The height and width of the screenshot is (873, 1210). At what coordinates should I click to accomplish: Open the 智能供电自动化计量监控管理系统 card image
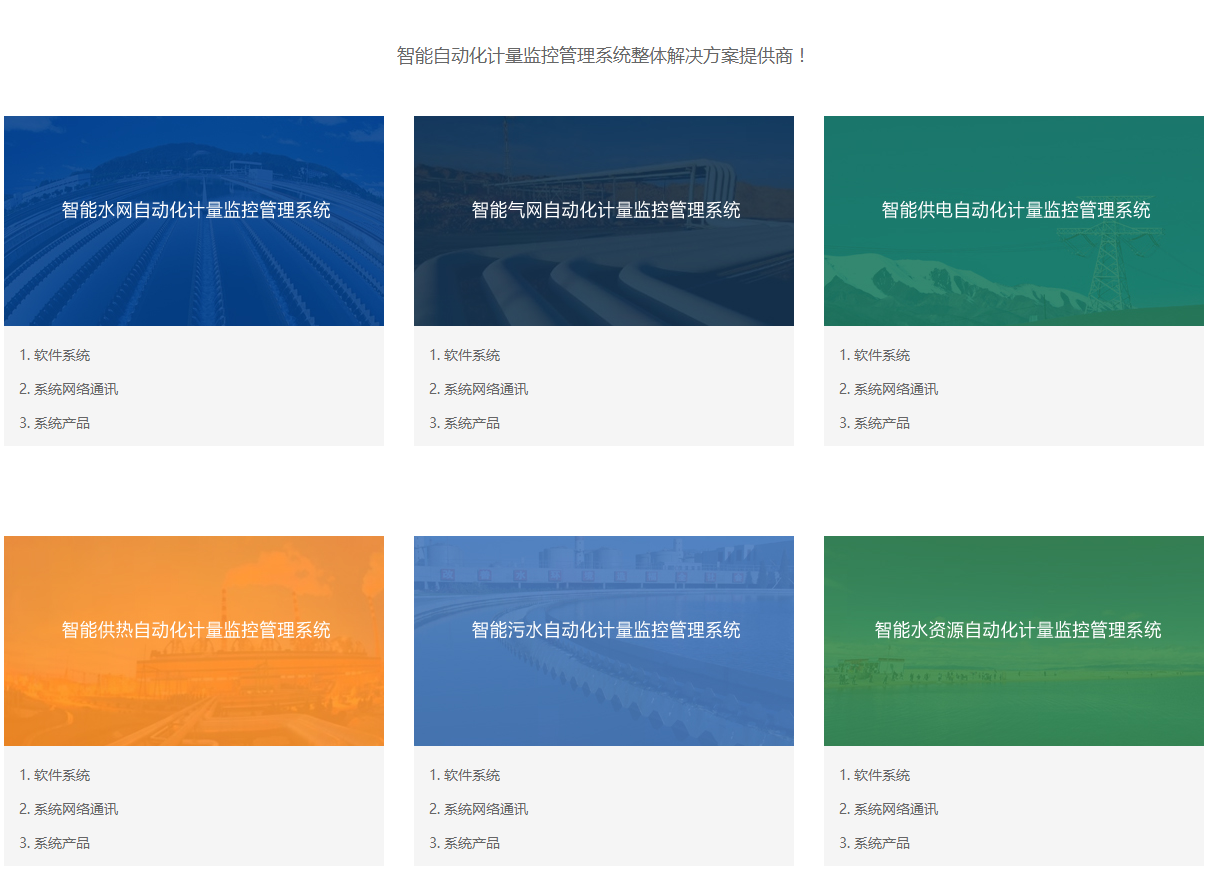1014,221
